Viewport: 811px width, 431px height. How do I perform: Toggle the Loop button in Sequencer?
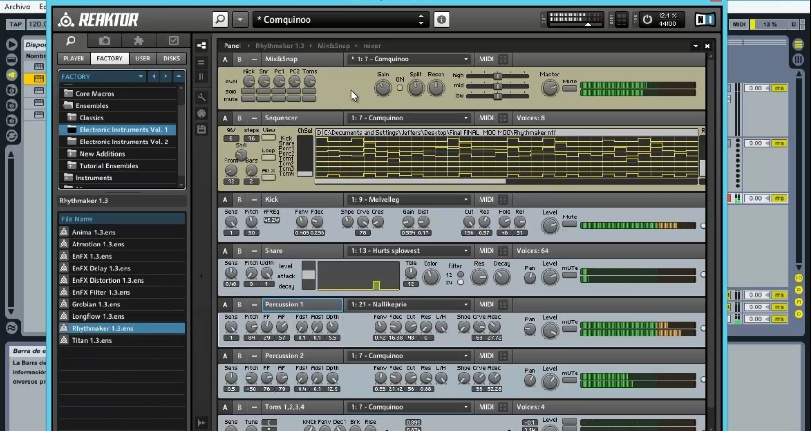(268, 158)
